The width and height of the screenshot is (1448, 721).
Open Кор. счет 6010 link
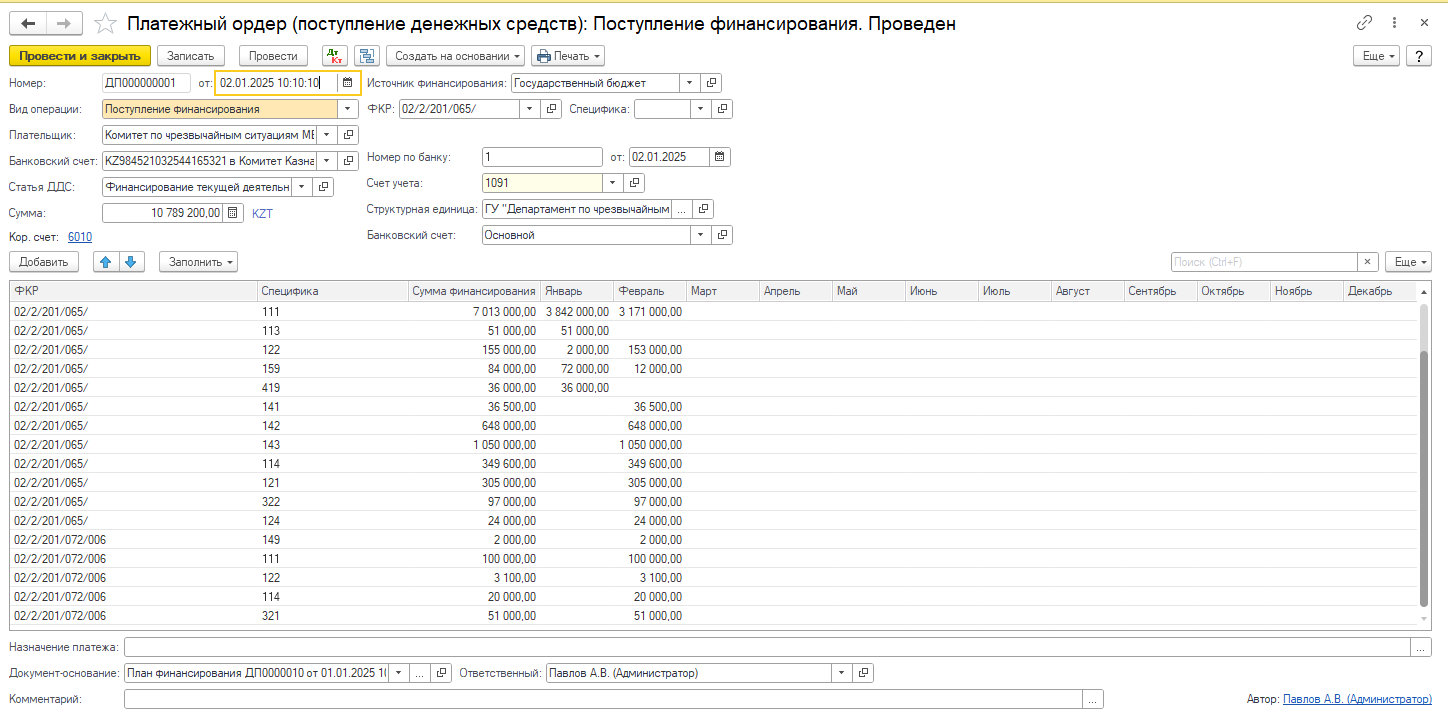[x=80, y=237]
